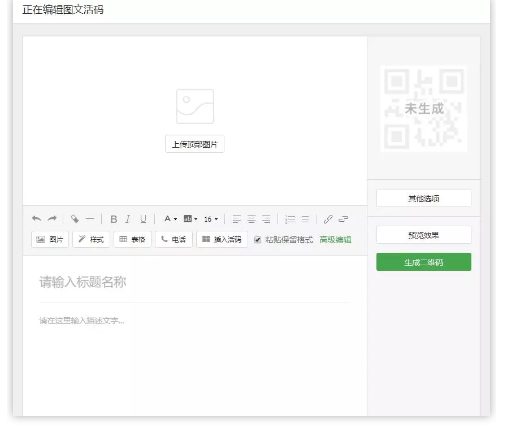Image resolution: width=505 pixels, height=427 pixels.
Task: Align text to the right
Action: pyautogui.click(x=266, y=219)
